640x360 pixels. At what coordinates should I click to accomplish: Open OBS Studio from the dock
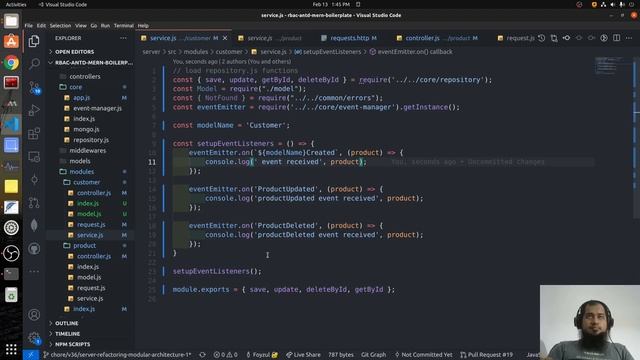(11, 253)
